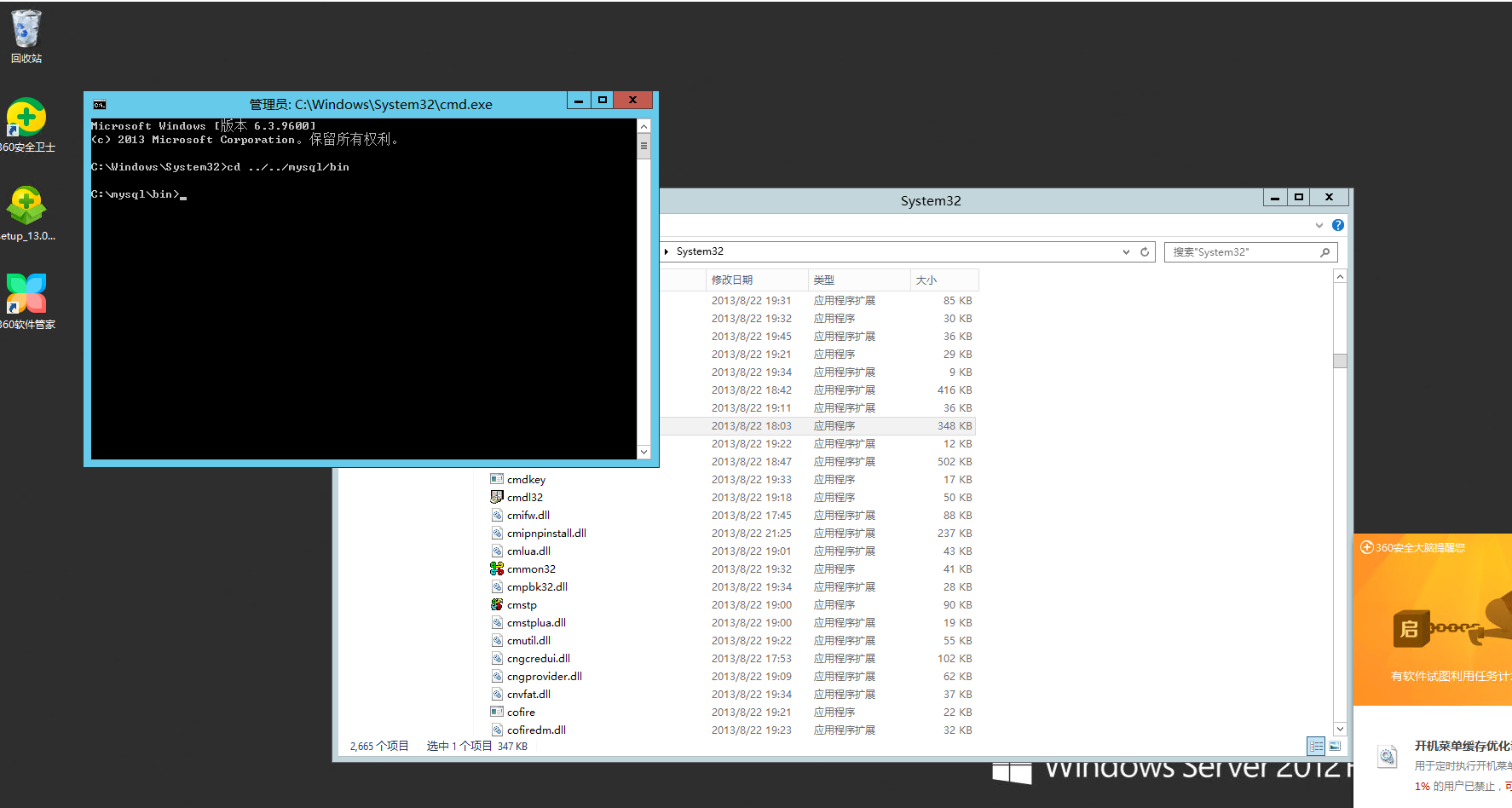Viewport: 1512px width, 808px height.
Task: Sort files by the 修改日期 column header
Action: coord(733,280)
